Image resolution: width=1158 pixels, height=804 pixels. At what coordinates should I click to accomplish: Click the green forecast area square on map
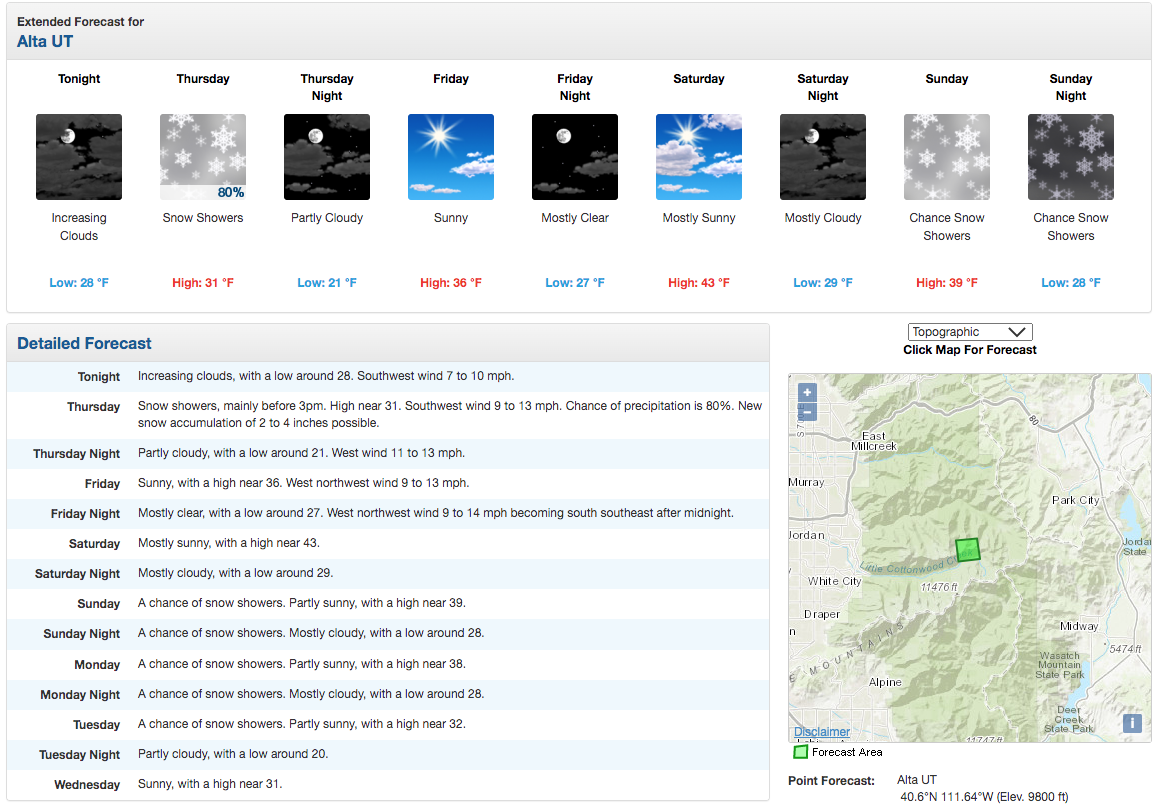click(967, 549)
